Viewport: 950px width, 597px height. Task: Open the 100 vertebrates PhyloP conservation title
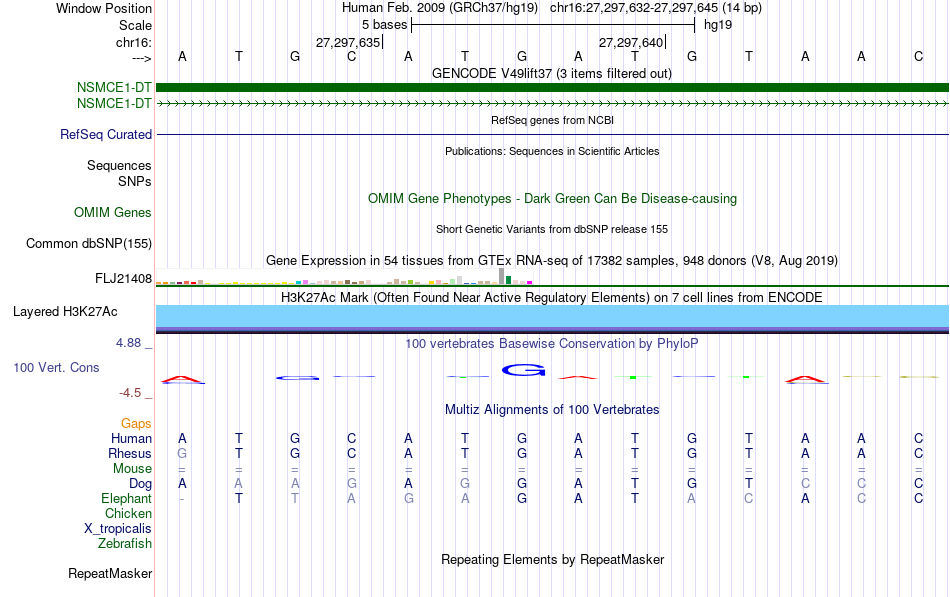coord(551,344)
